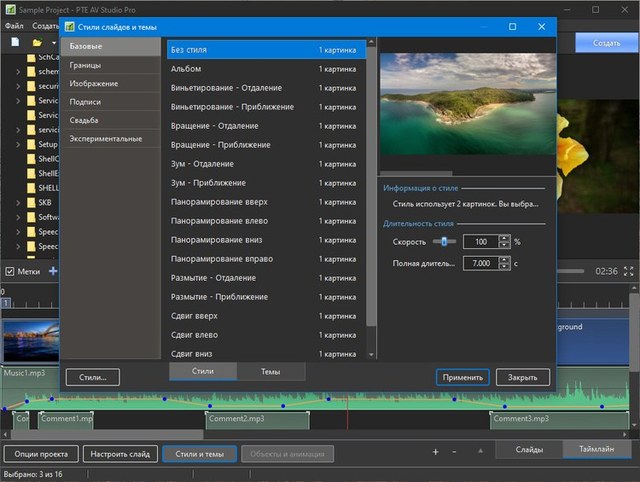Click the timeline zoom out minus icon
The width and height of the screenshot is (640, 482).
coord(454,452)
